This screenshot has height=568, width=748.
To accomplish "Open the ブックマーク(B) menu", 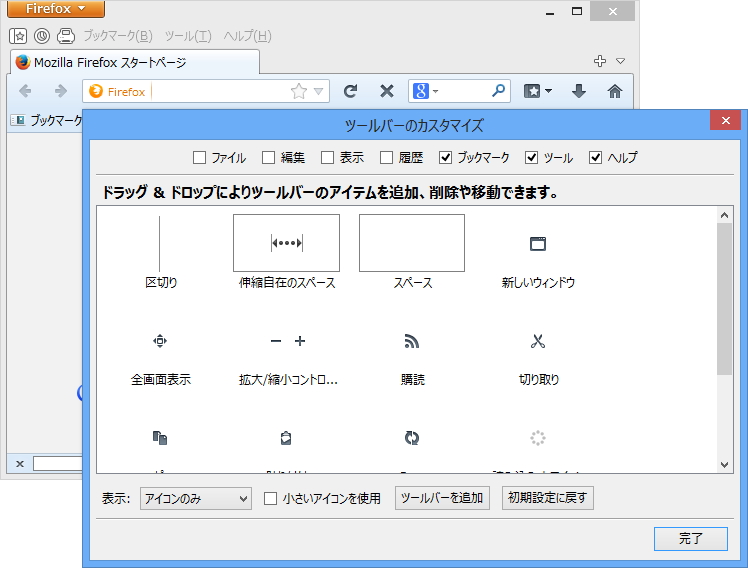I will (x=118, y=36).
